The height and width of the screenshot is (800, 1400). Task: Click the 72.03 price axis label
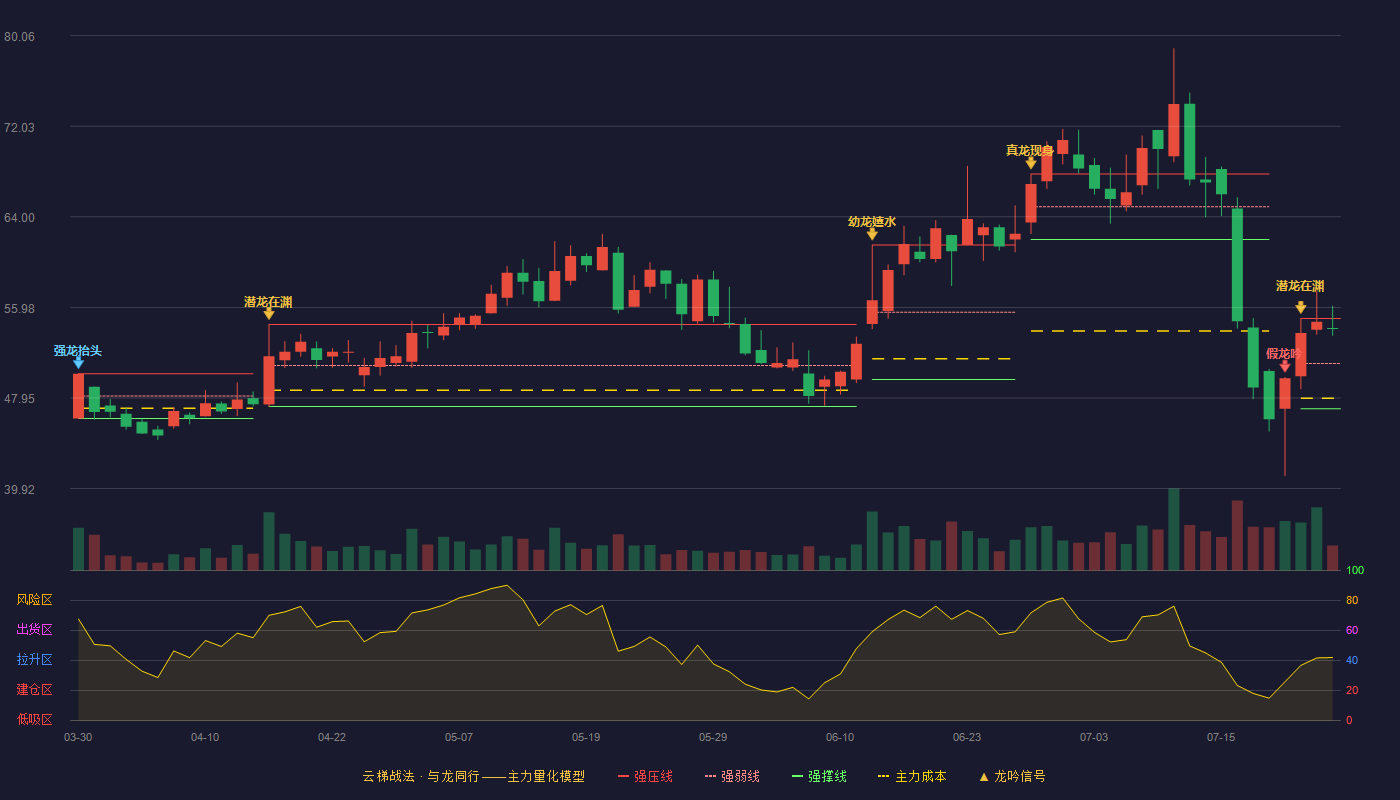coord(19,127)
